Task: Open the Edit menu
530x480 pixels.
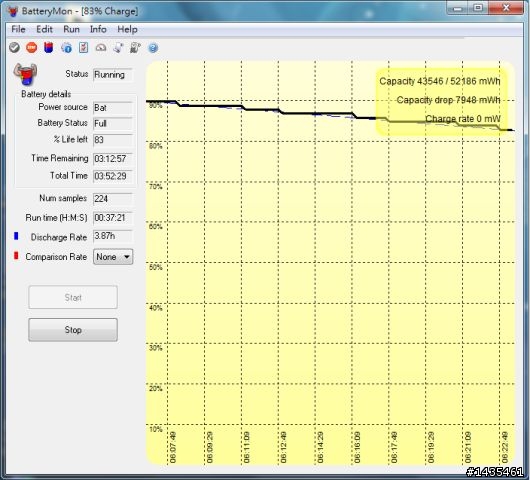Action: [44, 29]
